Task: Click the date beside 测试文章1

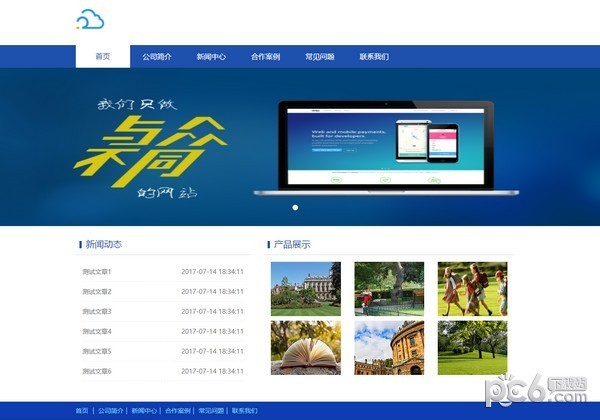Action: [212, 272]
